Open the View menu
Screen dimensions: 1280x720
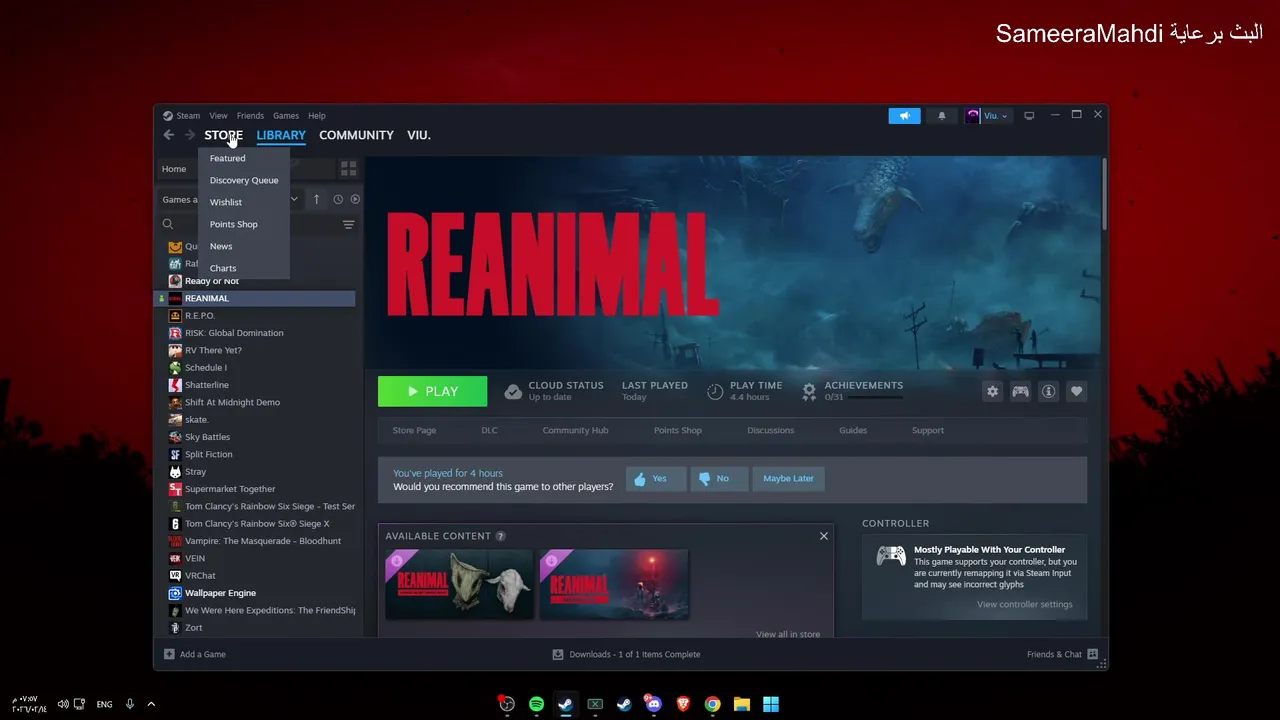(218, 116)
